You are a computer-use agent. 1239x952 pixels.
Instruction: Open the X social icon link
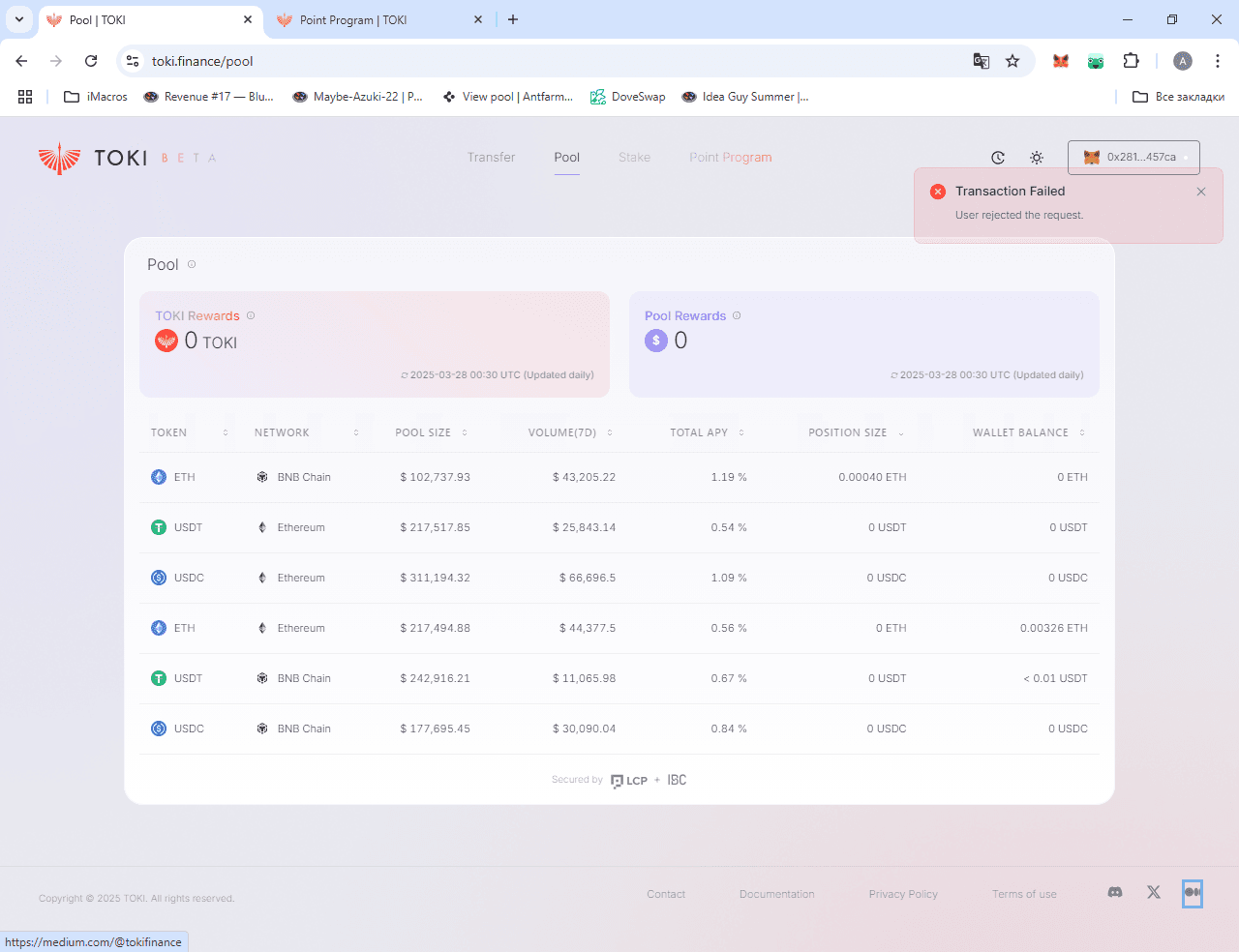[x=1154, y=892]
